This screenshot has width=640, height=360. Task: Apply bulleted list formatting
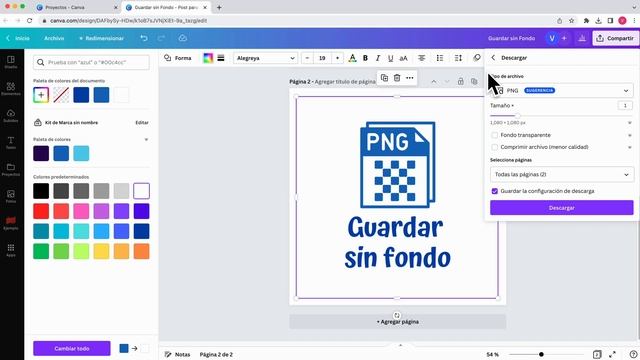[440, 58]
